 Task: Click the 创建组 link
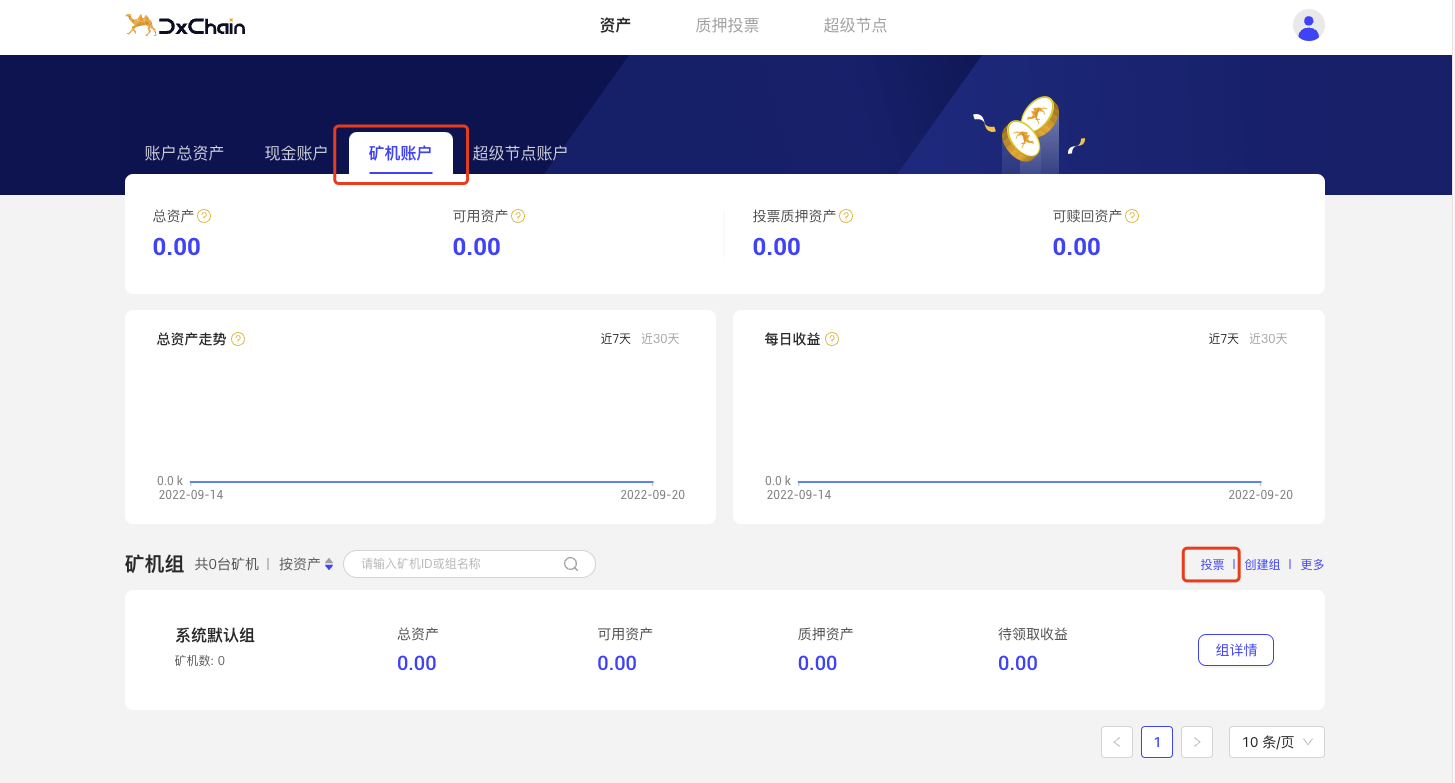pyautogui.click(x=1262, y=565)
